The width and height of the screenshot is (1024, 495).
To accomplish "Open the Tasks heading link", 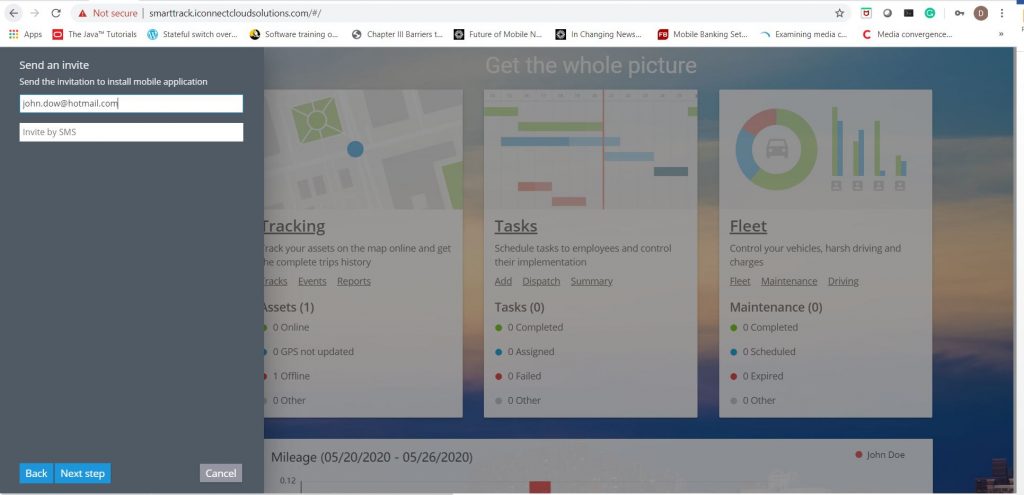I will point(515,226).
